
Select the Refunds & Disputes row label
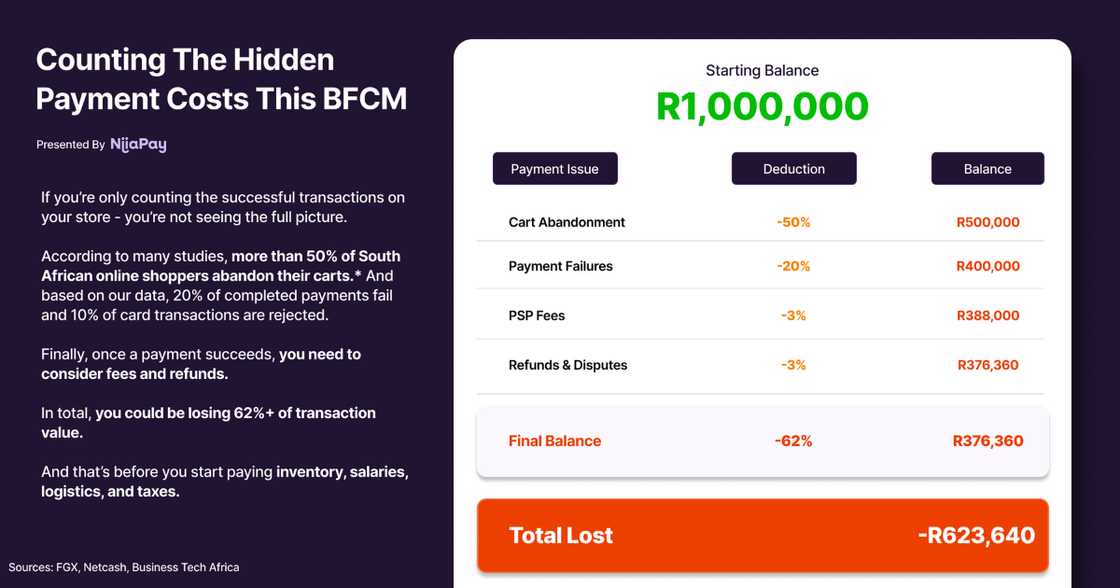[x=567, y=365]
